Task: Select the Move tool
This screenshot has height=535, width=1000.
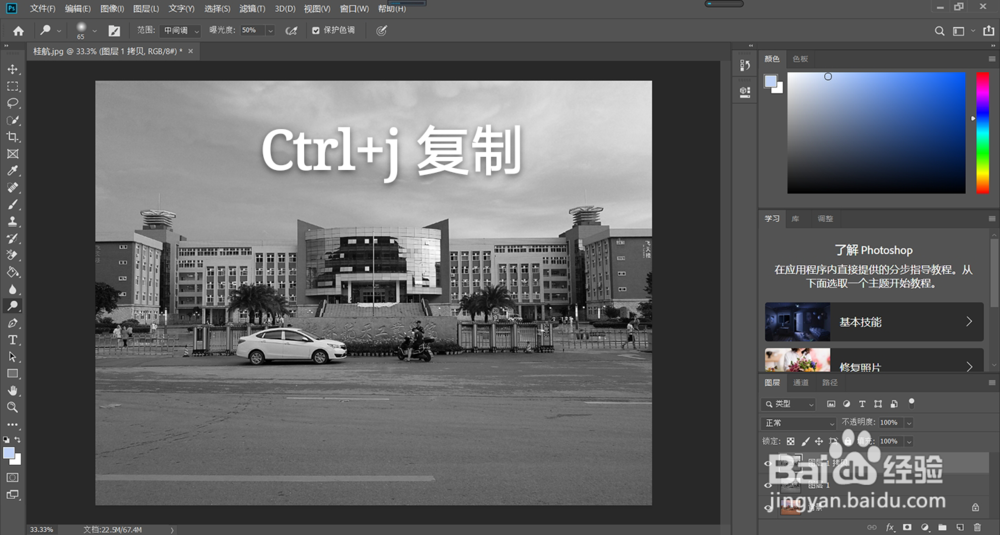Action: (x=12, y=69)
